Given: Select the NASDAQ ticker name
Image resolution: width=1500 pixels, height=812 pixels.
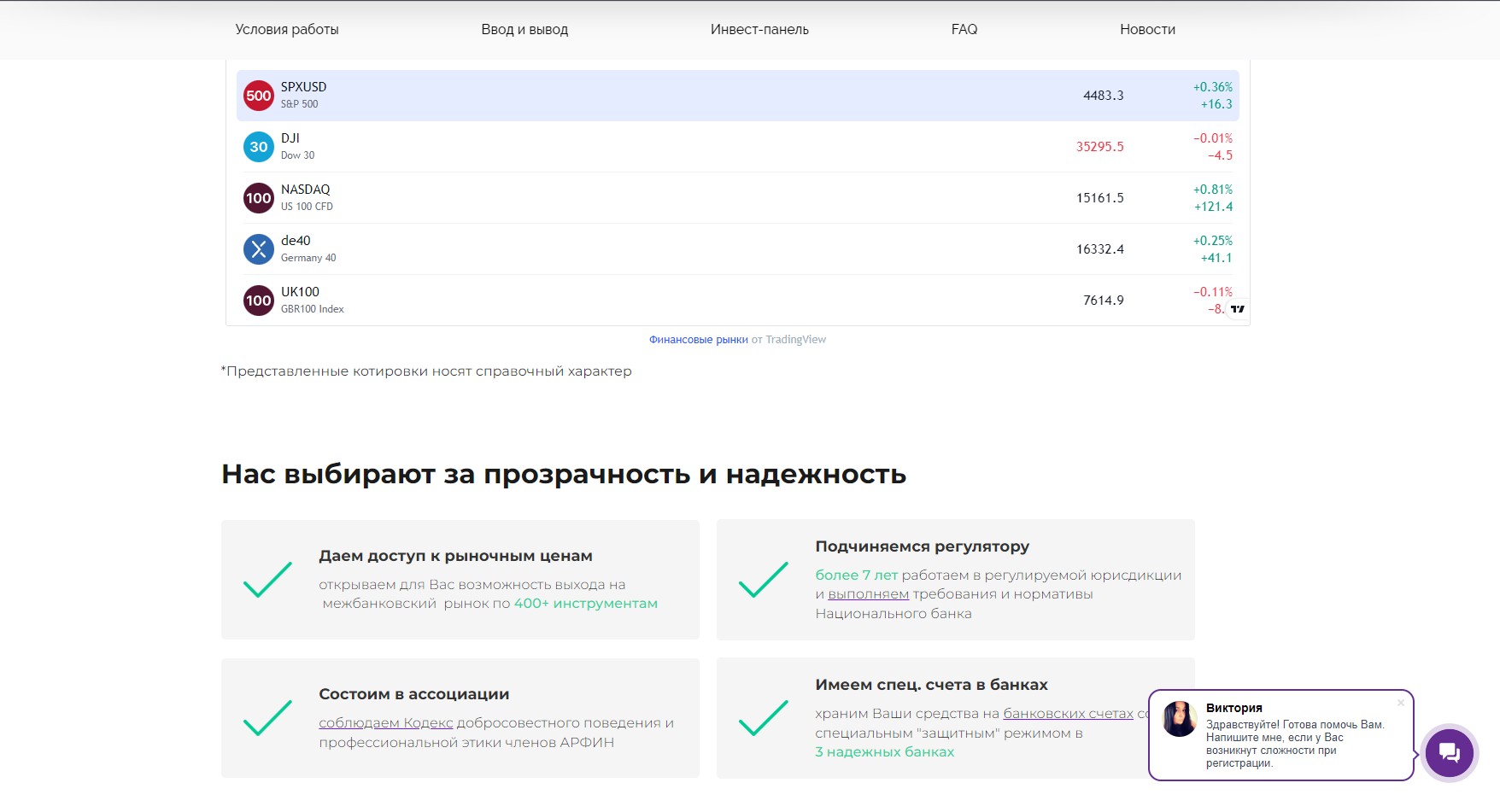Looking at the screenshot, I should pos(305,190).
